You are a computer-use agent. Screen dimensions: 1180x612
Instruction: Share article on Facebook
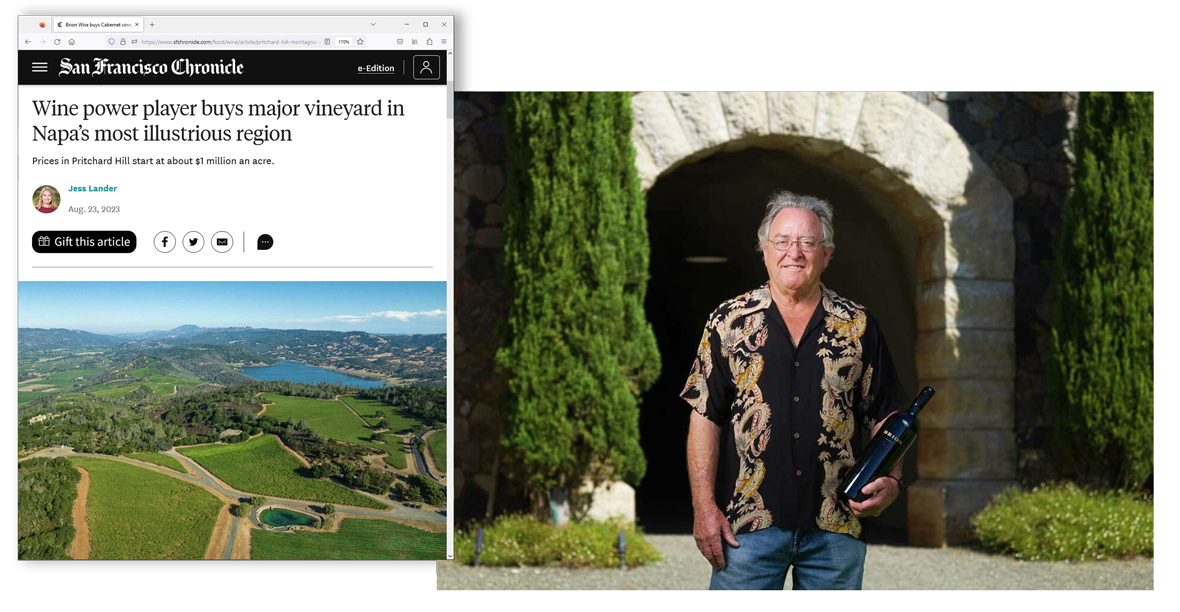165,242
